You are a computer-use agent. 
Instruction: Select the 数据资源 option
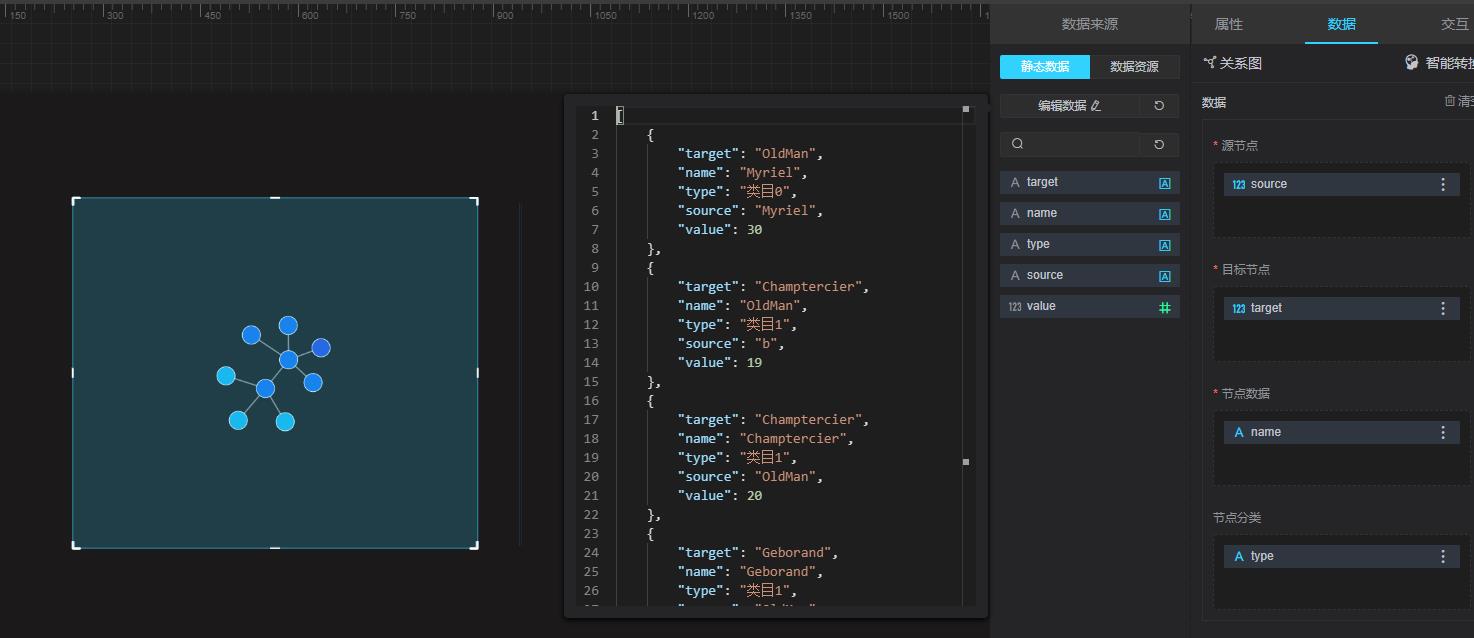tap(1135, 67)
